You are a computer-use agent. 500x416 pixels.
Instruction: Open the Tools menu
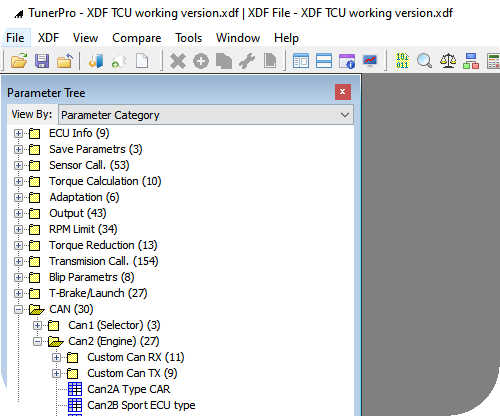[x=189, y=38]
